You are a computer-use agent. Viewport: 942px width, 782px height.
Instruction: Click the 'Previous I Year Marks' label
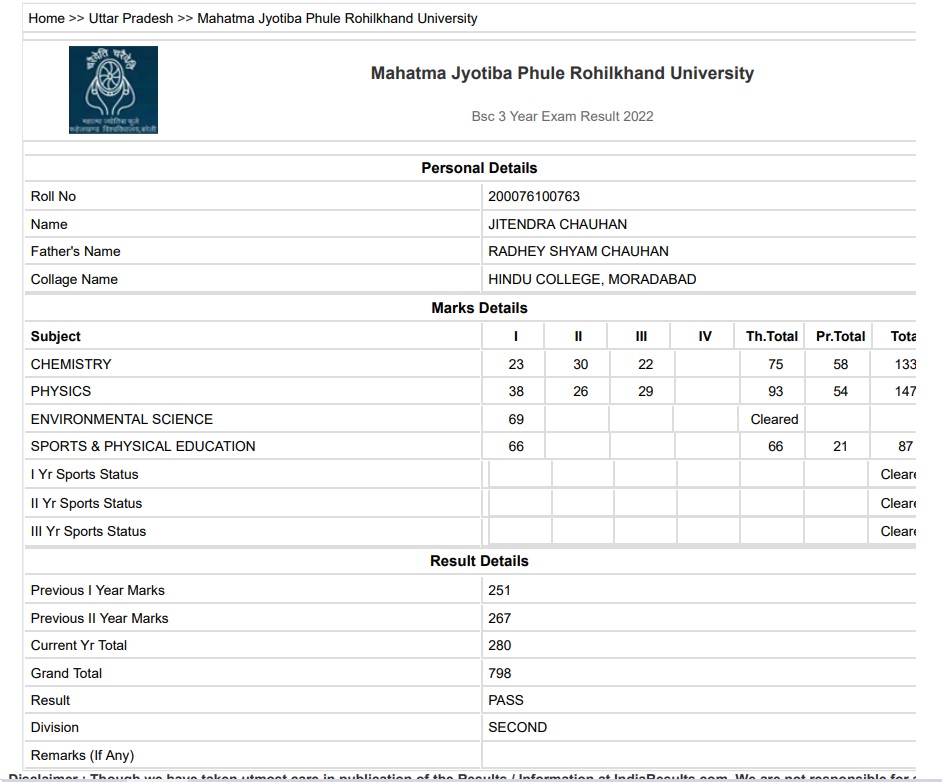98,590
